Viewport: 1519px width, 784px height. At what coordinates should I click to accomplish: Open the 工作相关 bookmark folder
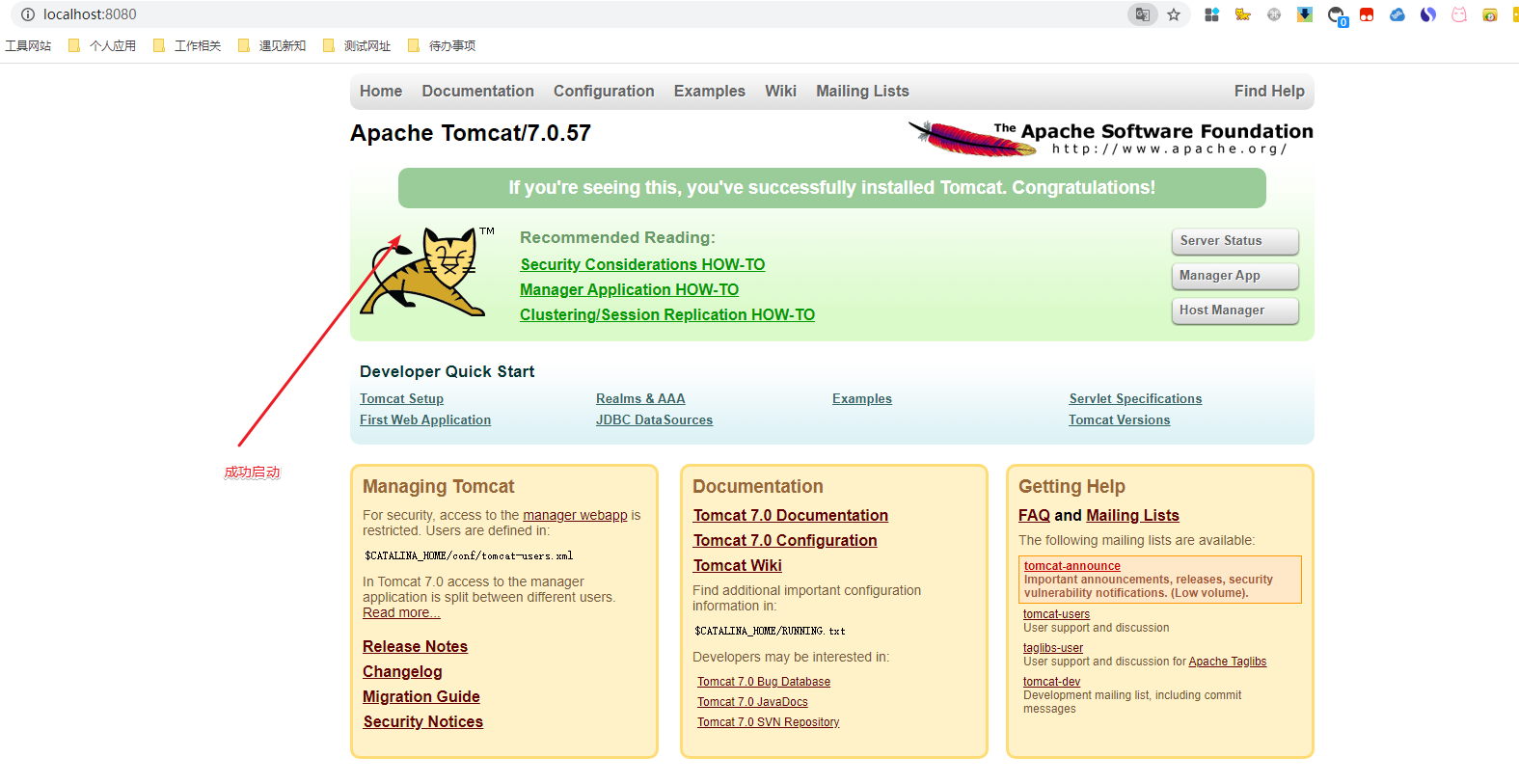187,45
